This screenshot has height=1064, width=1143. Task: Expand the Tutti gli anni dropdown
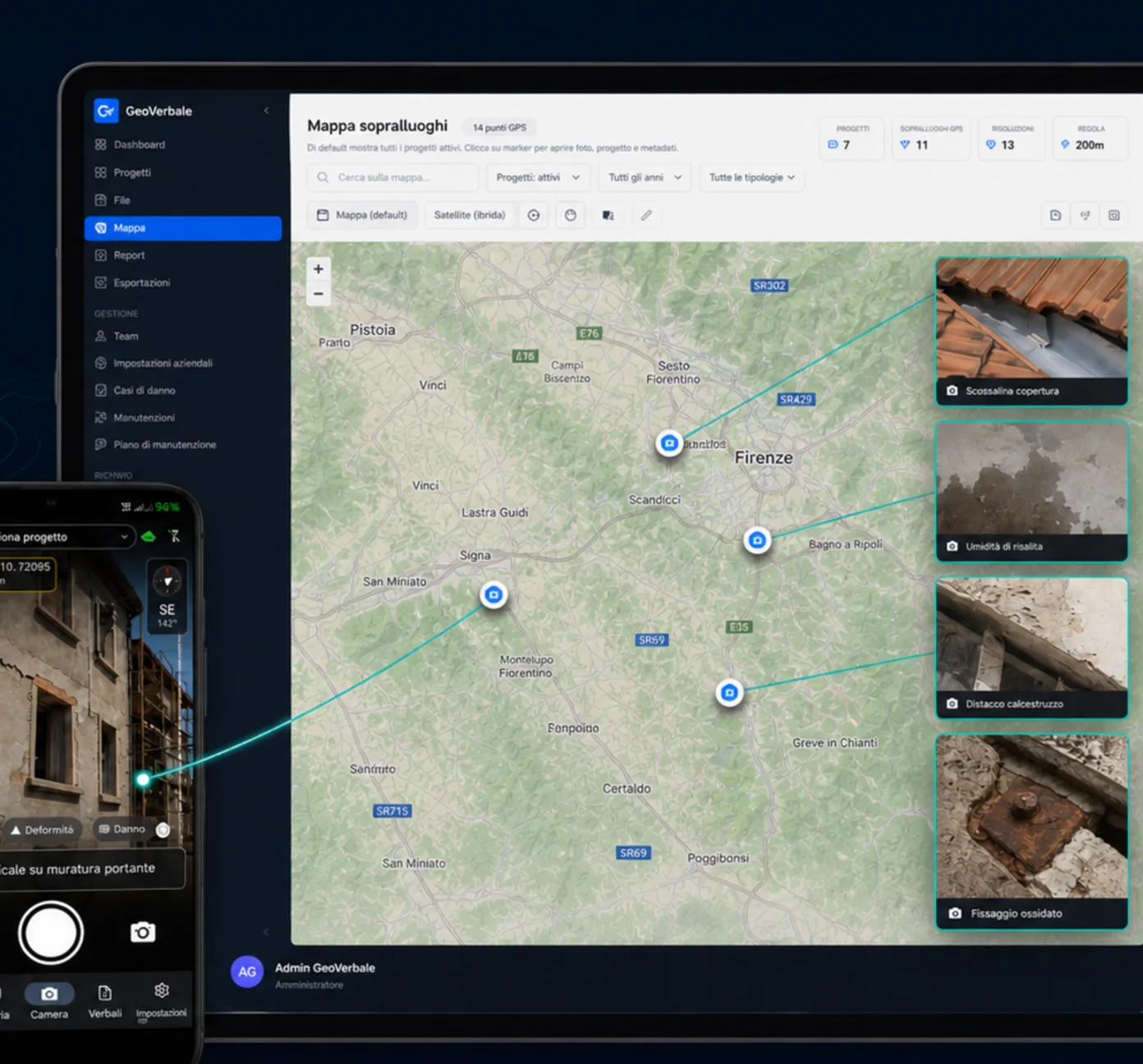645,177
